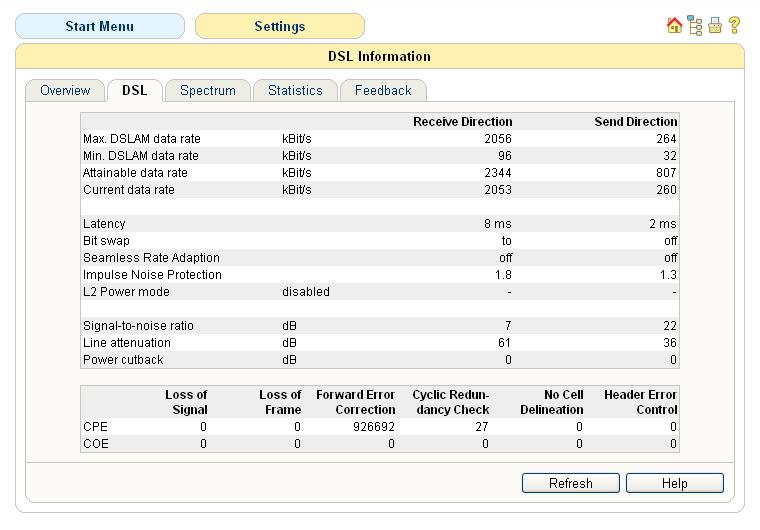
Task: Click the printer icon
Action: [715, 25]
